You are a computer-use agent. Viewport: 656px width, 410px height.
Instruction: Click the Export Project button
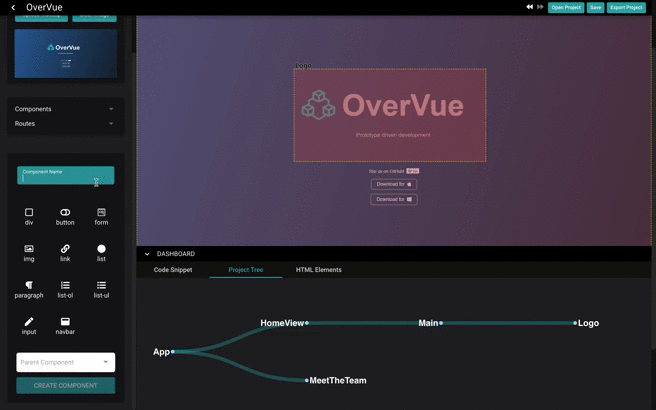coord(626,7)
